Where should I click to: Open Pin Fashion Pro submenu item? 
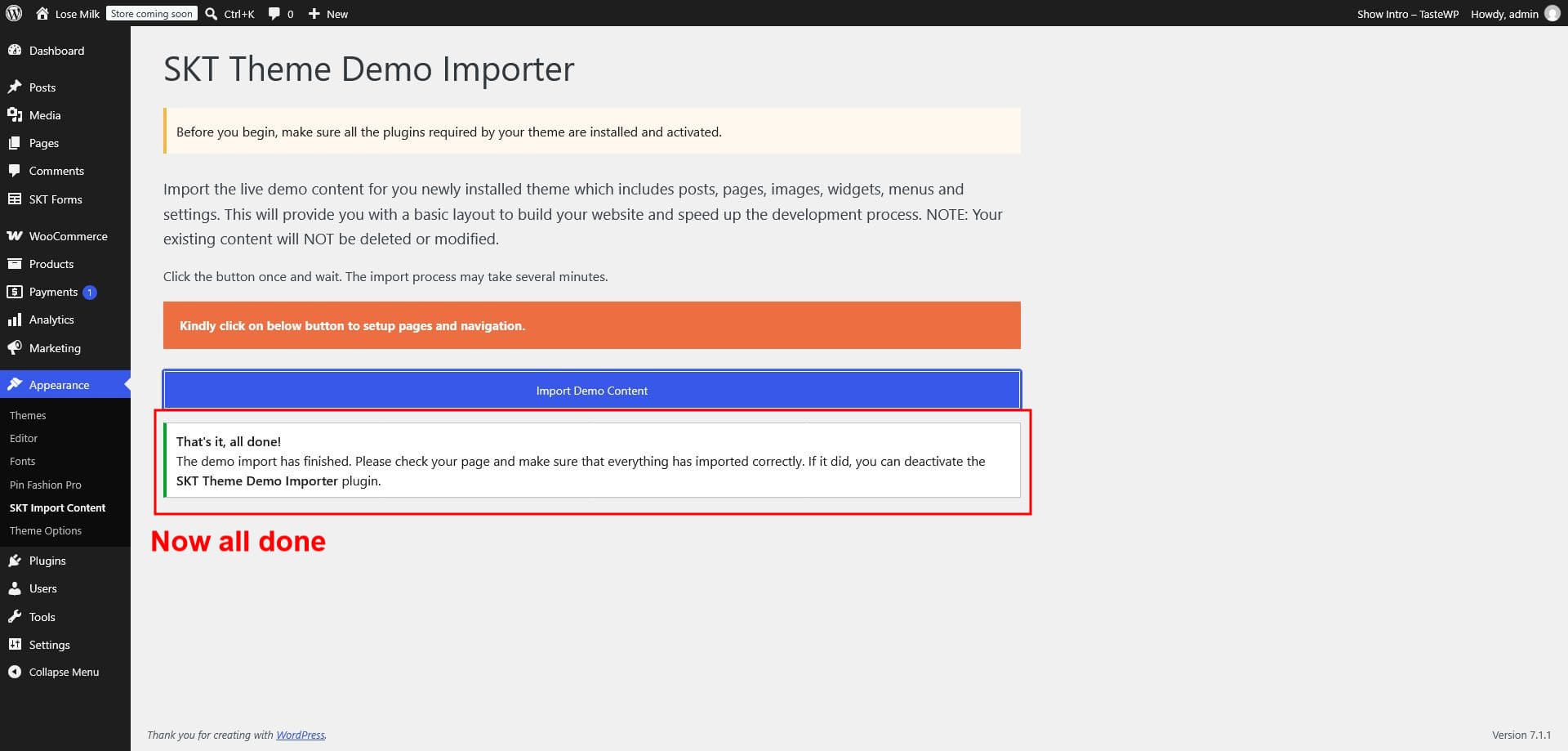click(x=46, y=485)
